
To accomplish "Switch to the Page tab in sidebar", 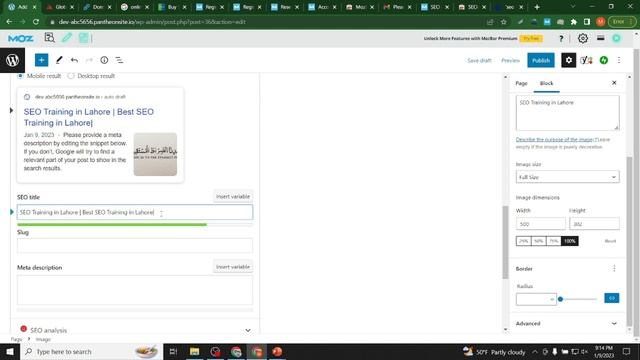I will [521, 83].
